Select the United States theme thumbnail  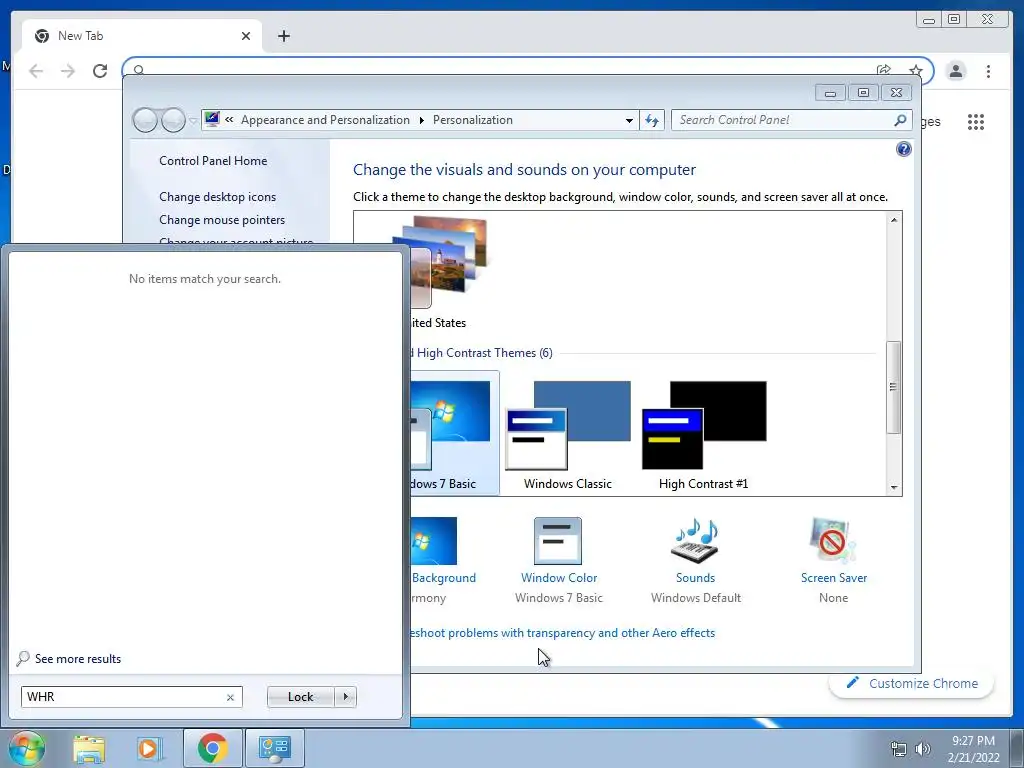tap(448, 263)
